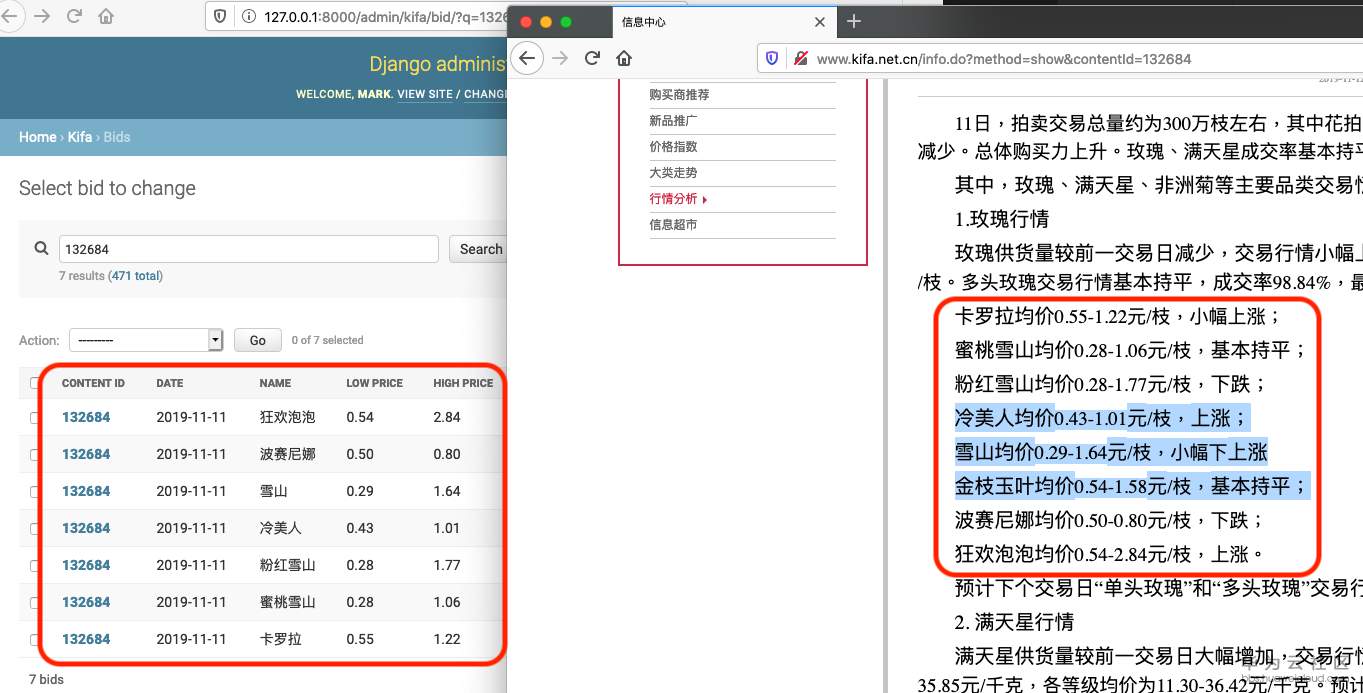Click the bid search field containing 132684

pos(248,249)
